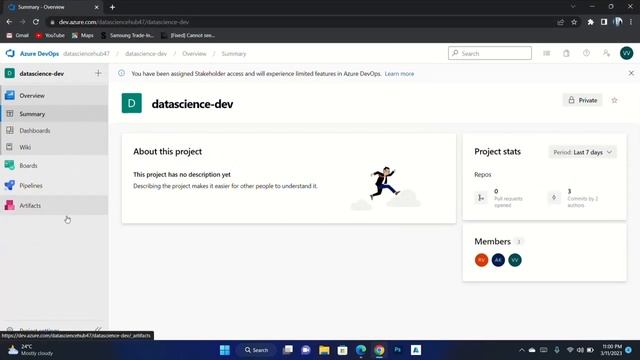This screenshot has width=640, height=360.
Task: Click the plus icon beside datascience-dev
Action: (x=98, y=73)
